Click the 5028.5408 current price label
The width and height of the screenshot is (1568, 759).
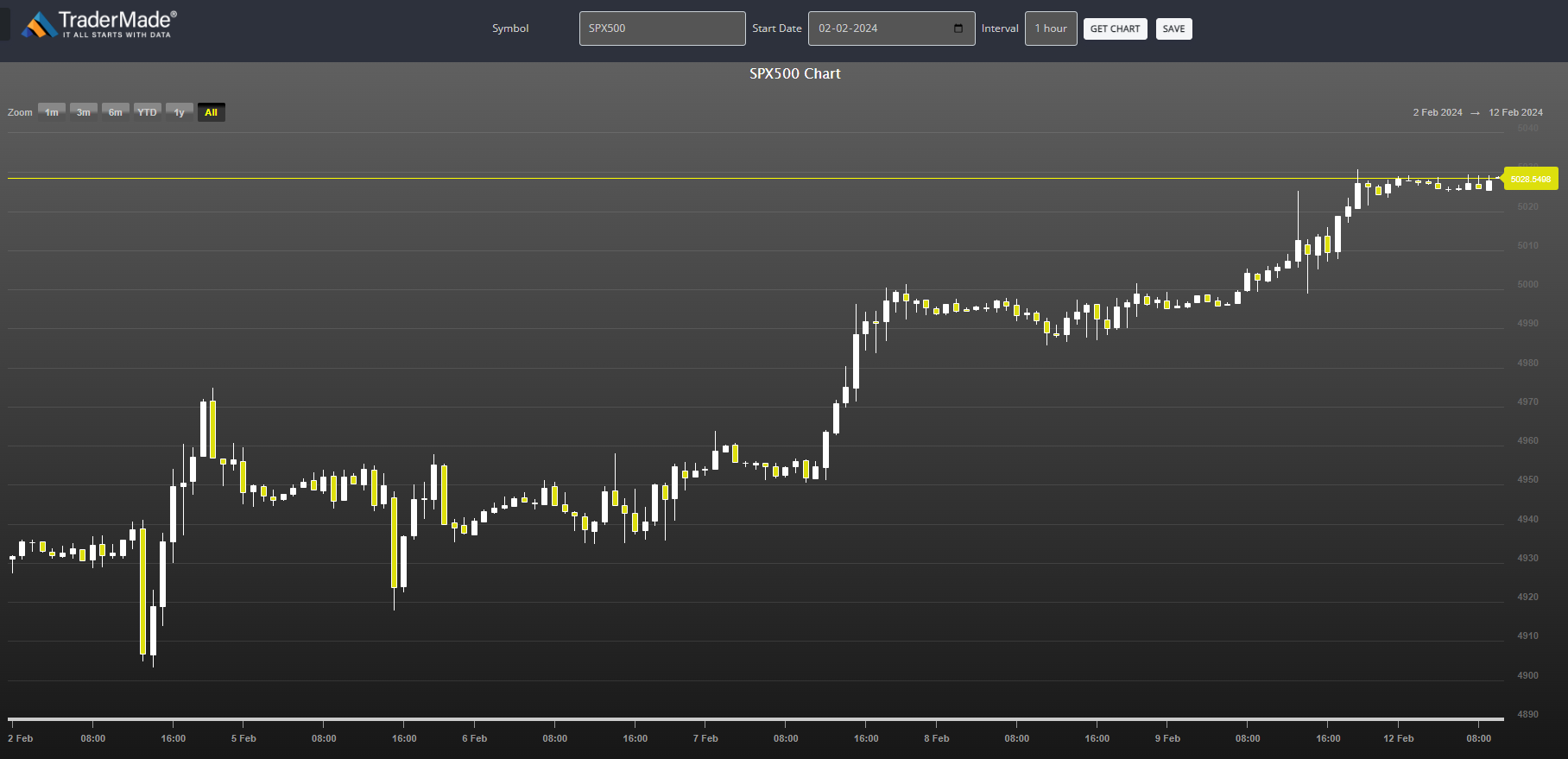point(1530,179)
